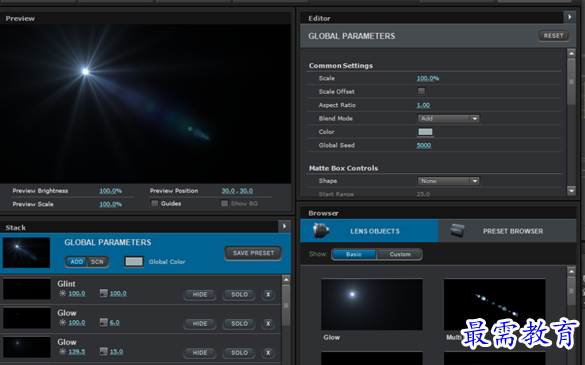Remove the Glint element with X

pyautogui.click(x=268, y=294)
